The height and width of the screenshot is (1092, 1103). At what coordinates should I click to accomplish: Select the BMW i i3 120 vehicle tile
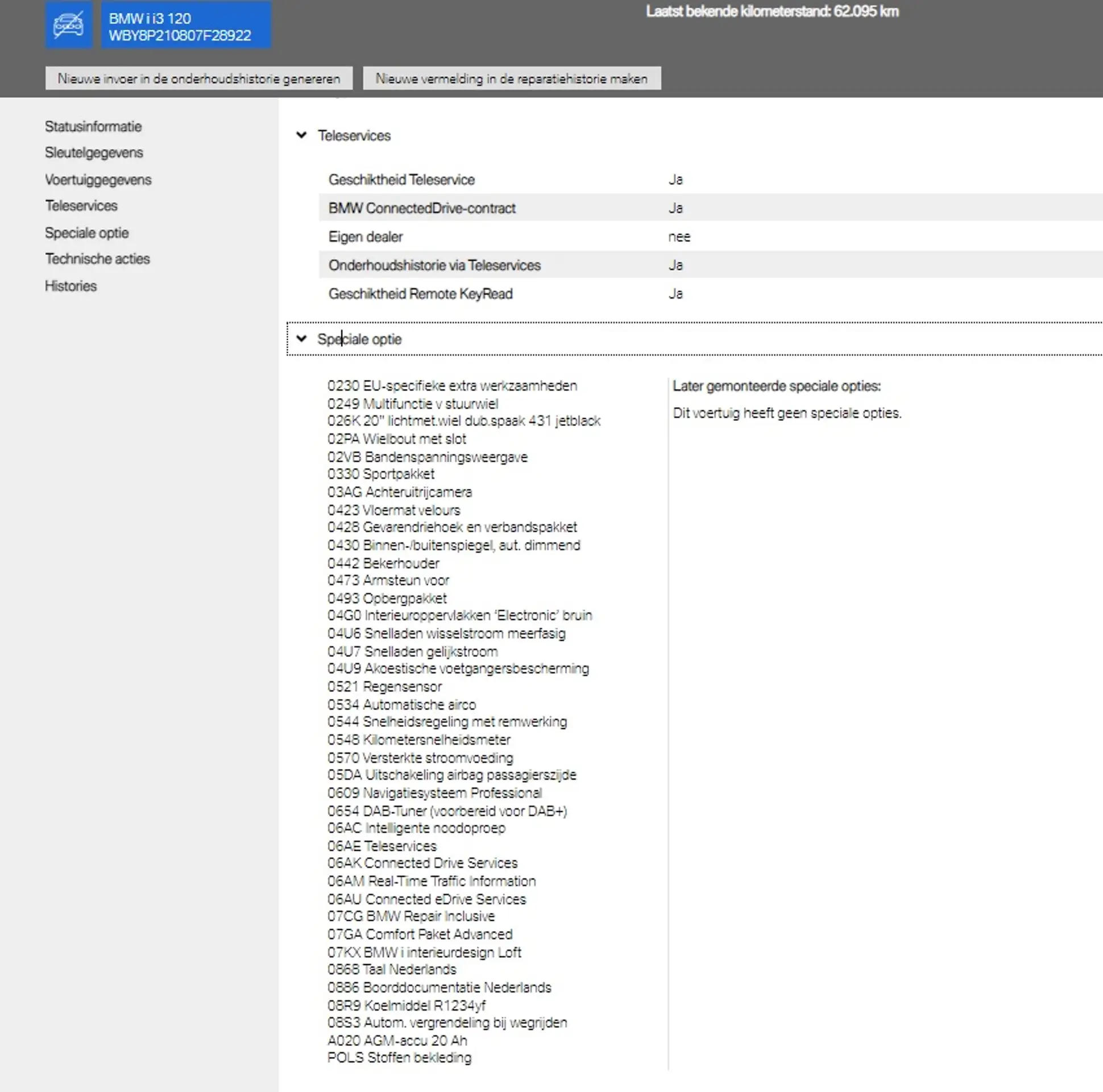(x=186, y=26)
